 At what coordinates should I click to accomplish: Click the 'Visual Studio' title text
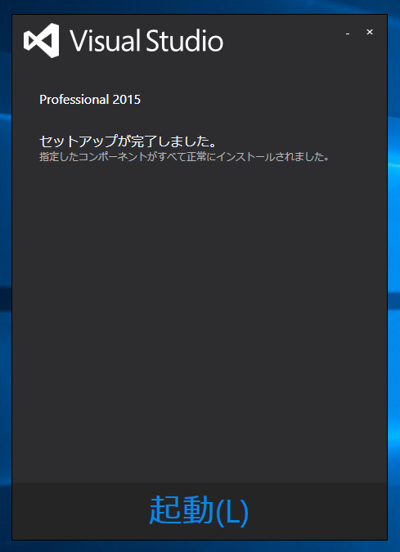tap(146, 41)
